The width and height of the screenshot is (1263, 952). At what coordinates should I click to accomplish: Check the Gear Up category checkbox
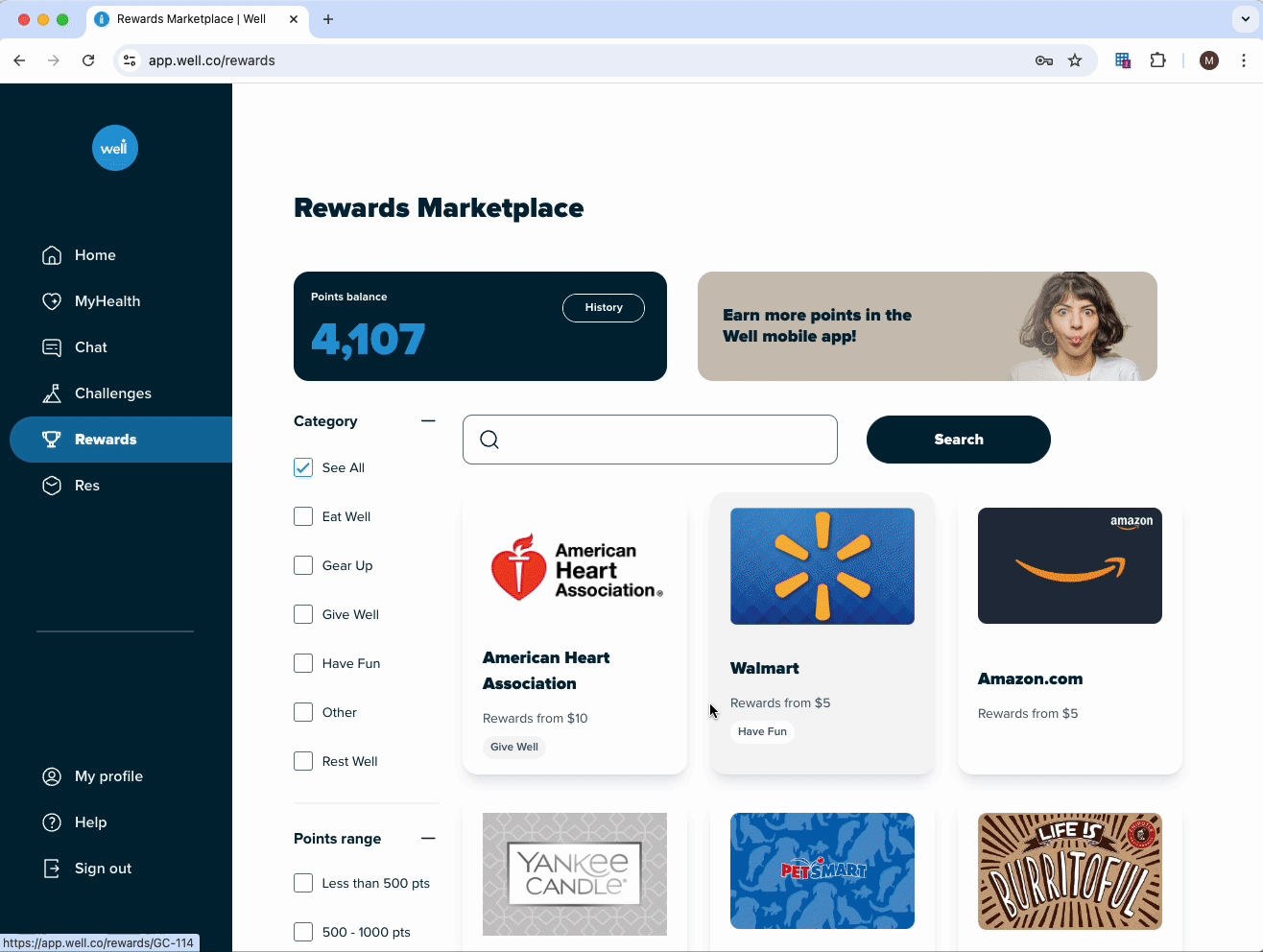click(x=303, y=565)
